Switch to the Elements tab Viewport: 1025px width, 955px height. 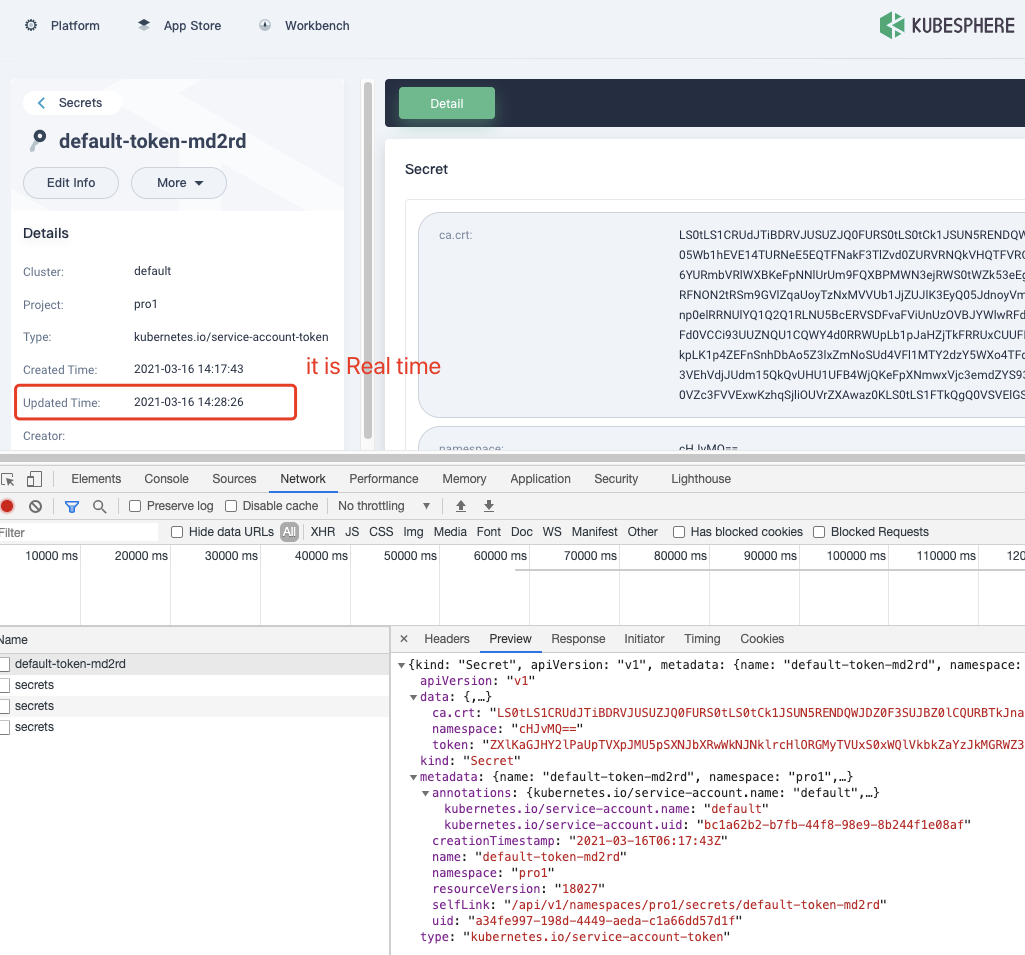point(96,479)
